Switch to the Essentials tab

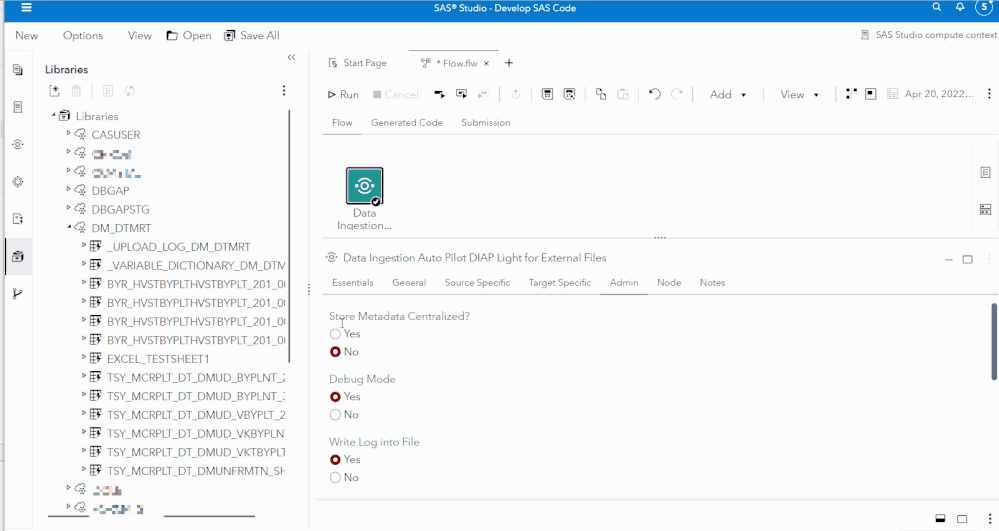coord(352,282)
